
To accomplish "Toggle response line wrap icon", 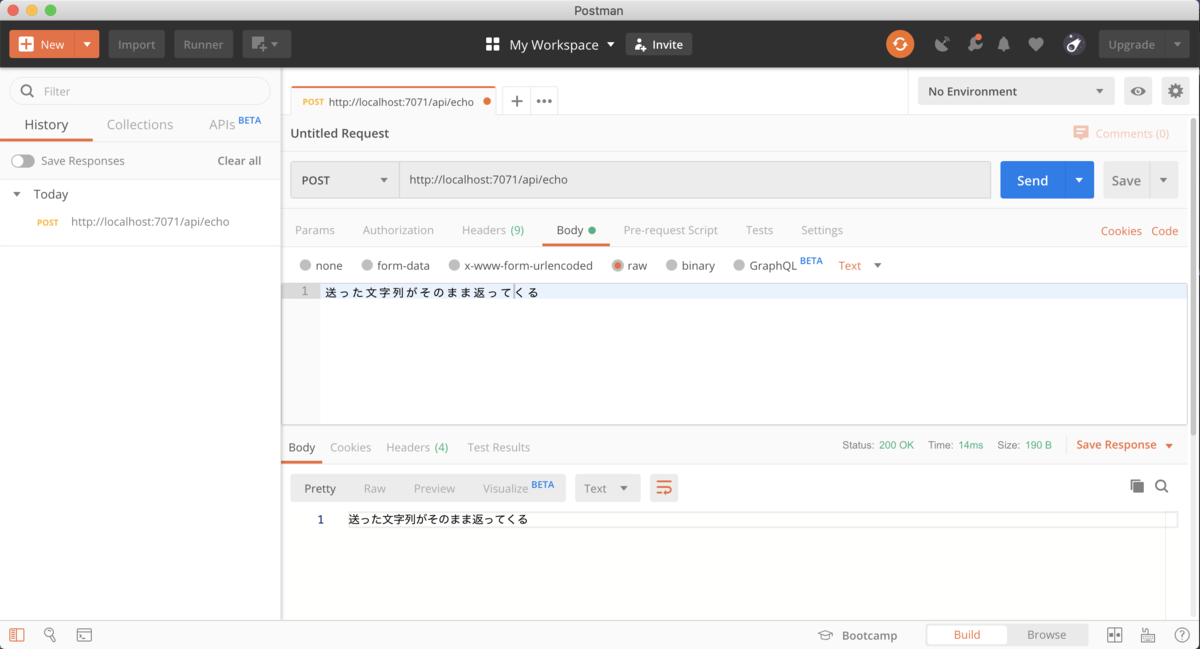I will pos(664,488).
